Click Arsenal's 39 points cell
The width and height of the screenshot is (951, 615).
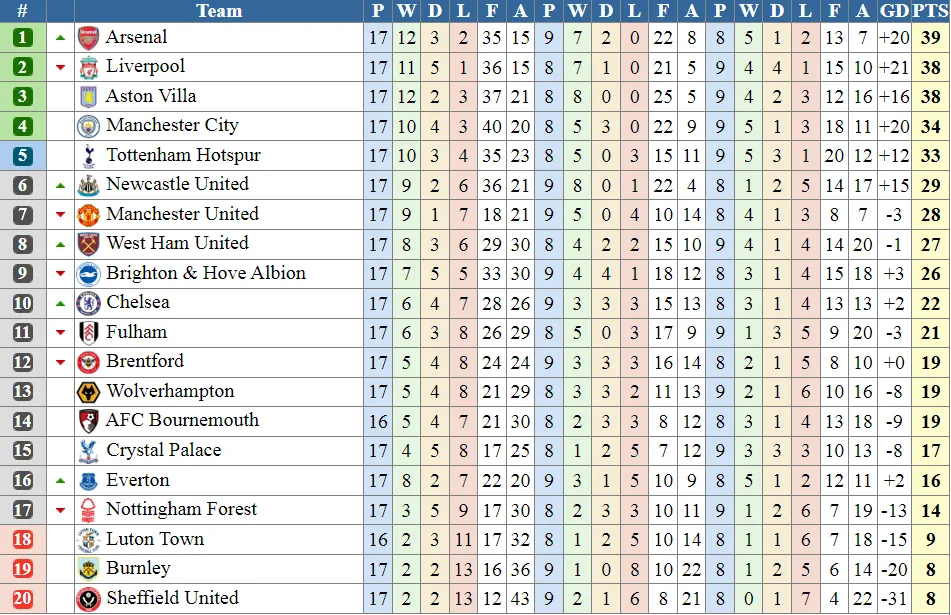(x=930, y=38)
